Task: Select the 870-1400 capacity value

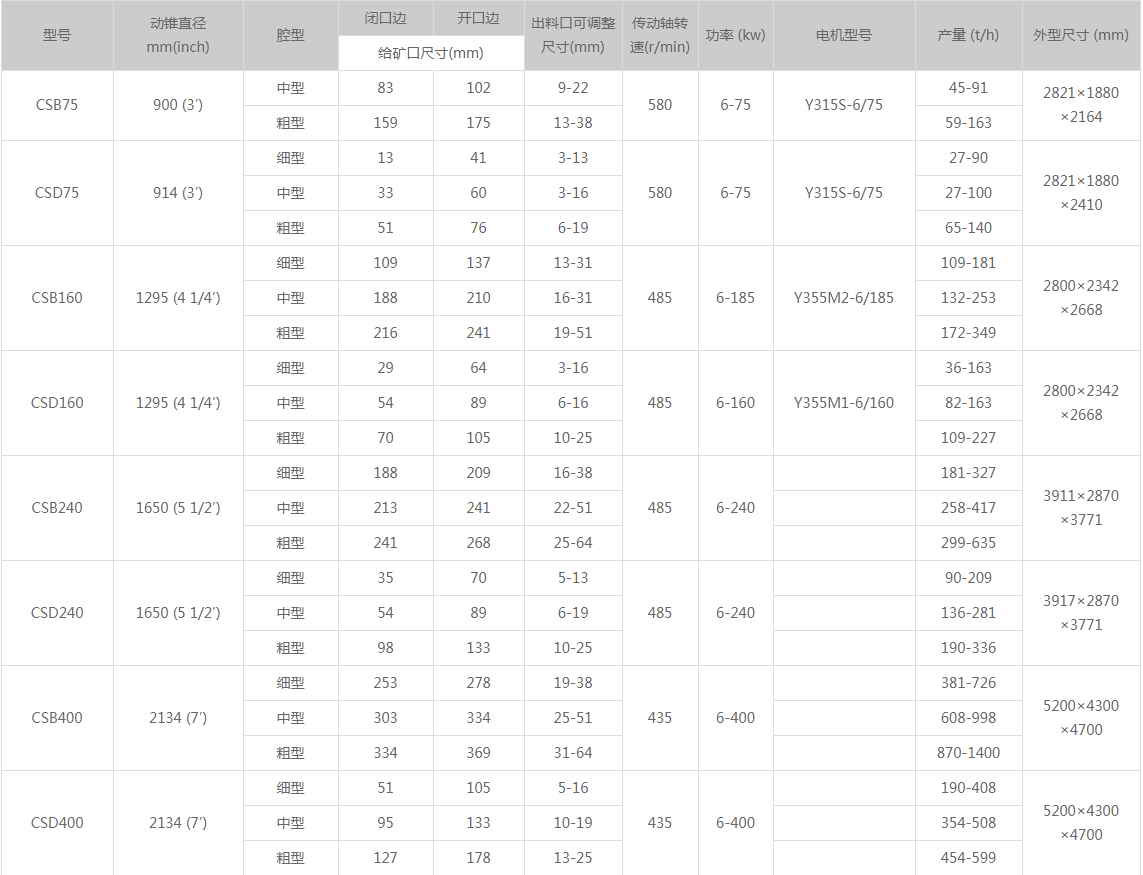Action: 968,752
